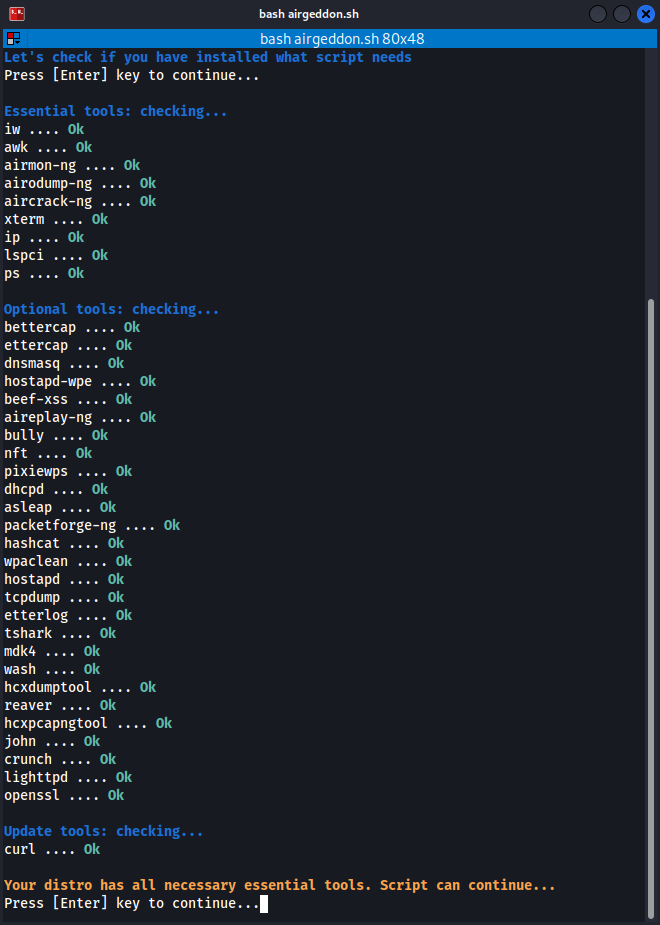Click the 'ps .... Ok' line
660x925 pixels.
[44, 273]
